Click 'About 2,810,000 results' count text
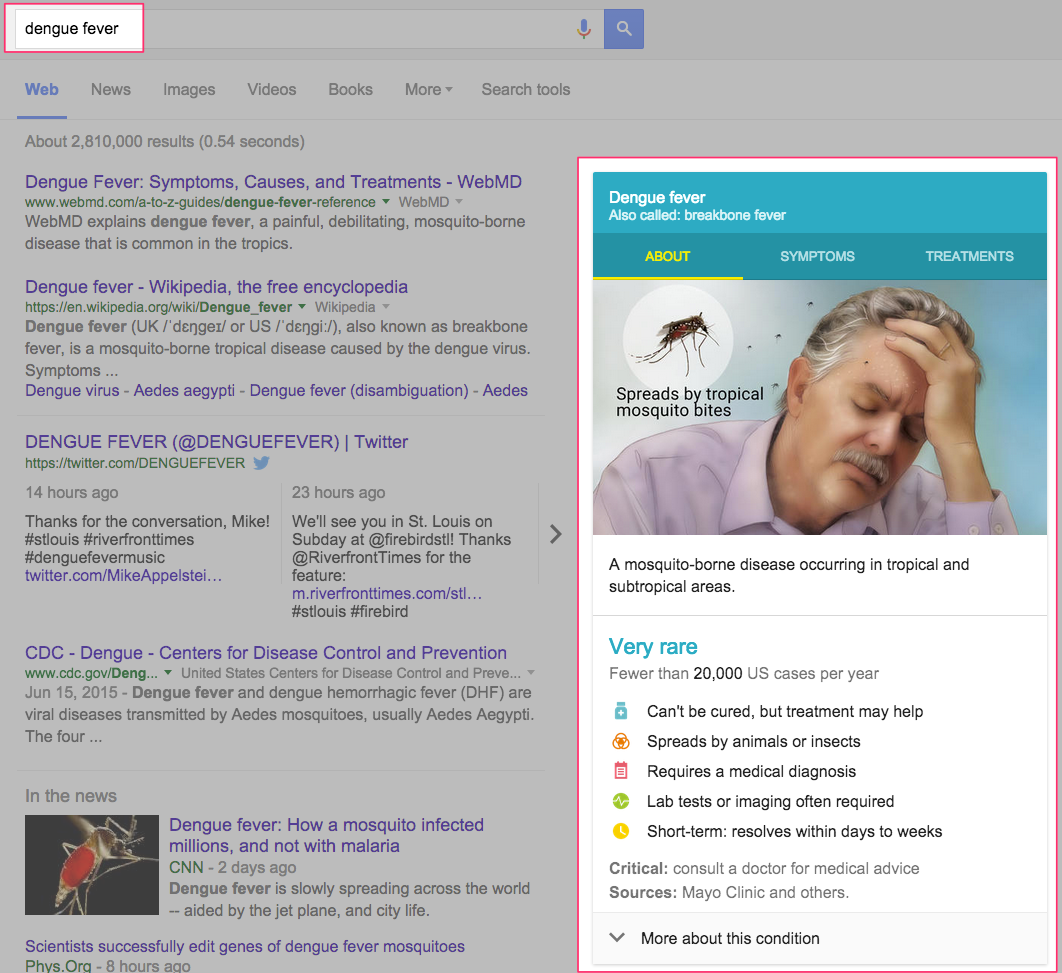The image size is (1062, 973). [165, 142]
